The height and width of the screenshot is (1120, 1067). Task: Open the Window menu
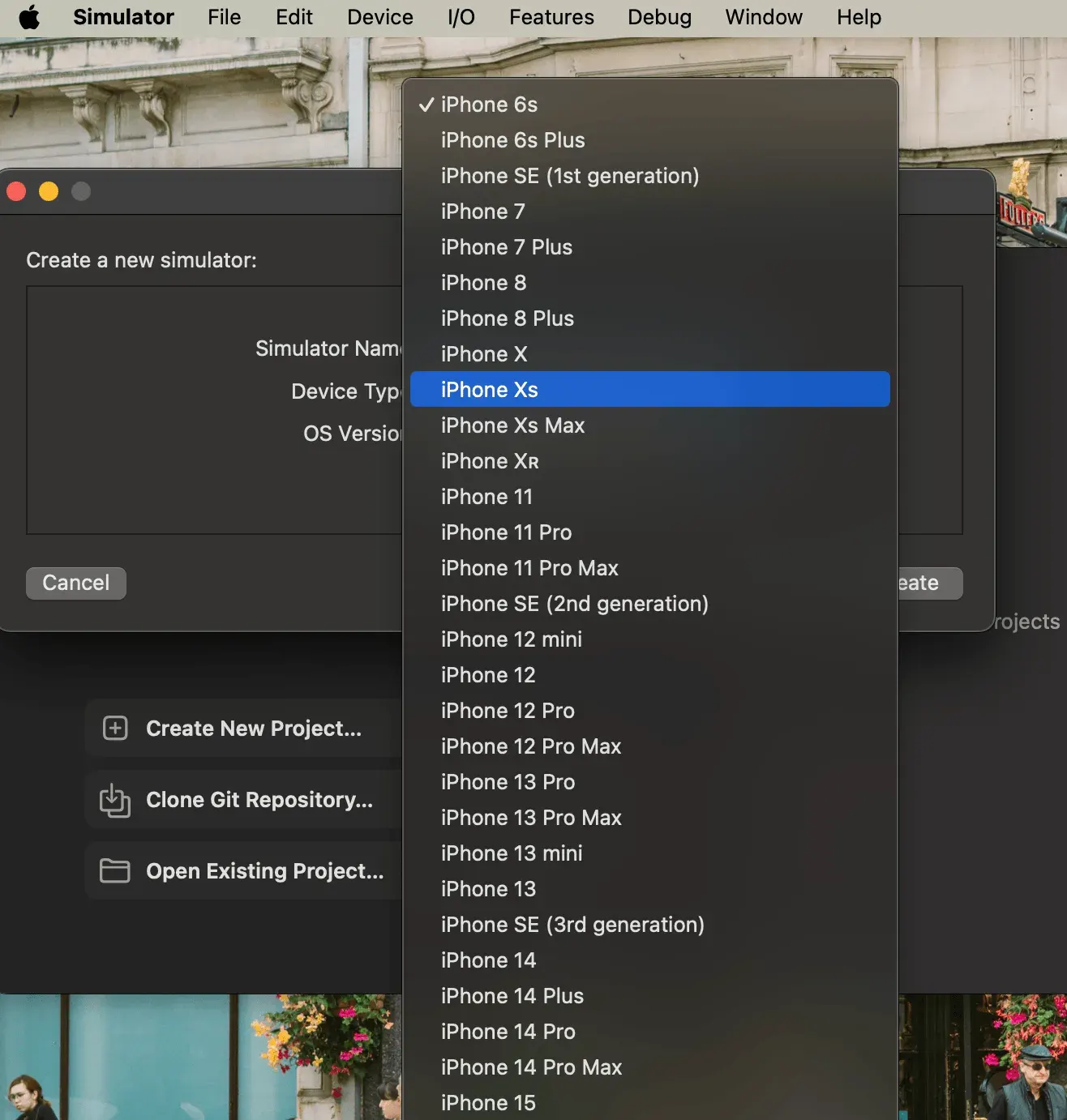(764, 17)
